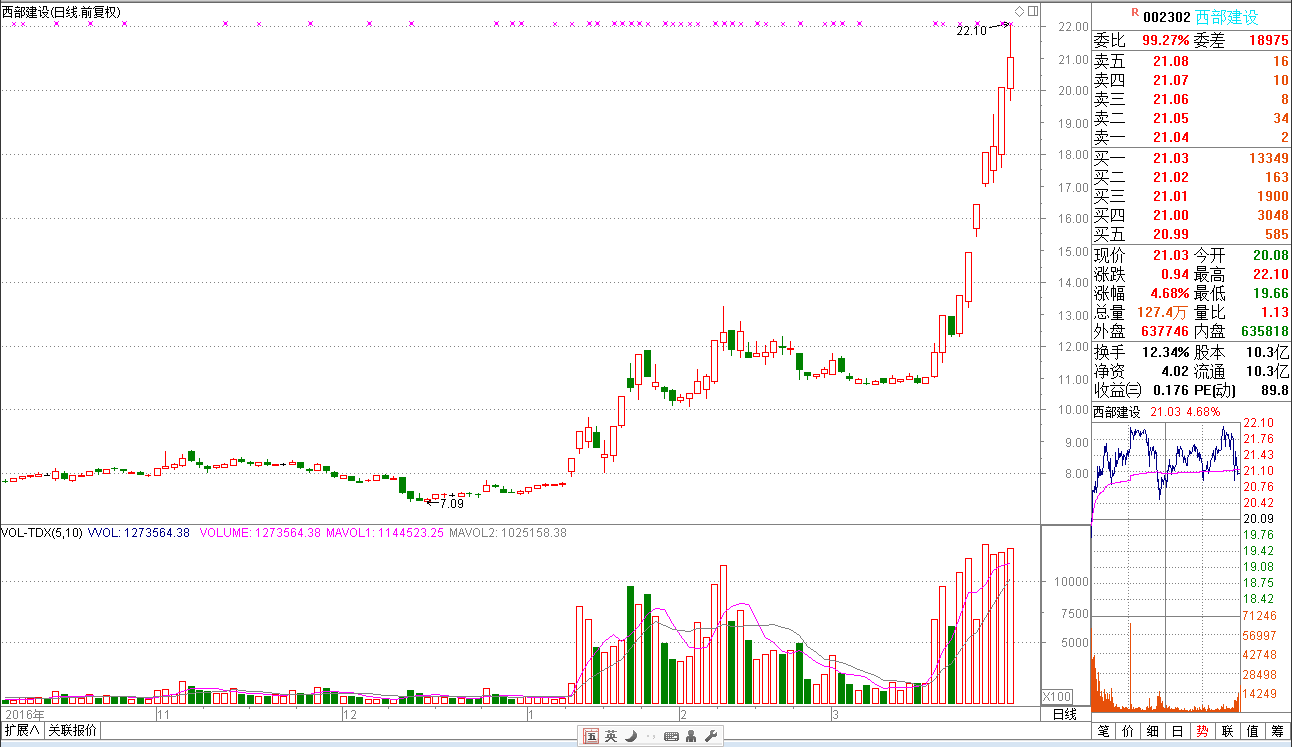The height and width of the screenshot is (747, 1292).
Task: Click the moon icon in IME toolbar
Action: (x=631, y=737)
